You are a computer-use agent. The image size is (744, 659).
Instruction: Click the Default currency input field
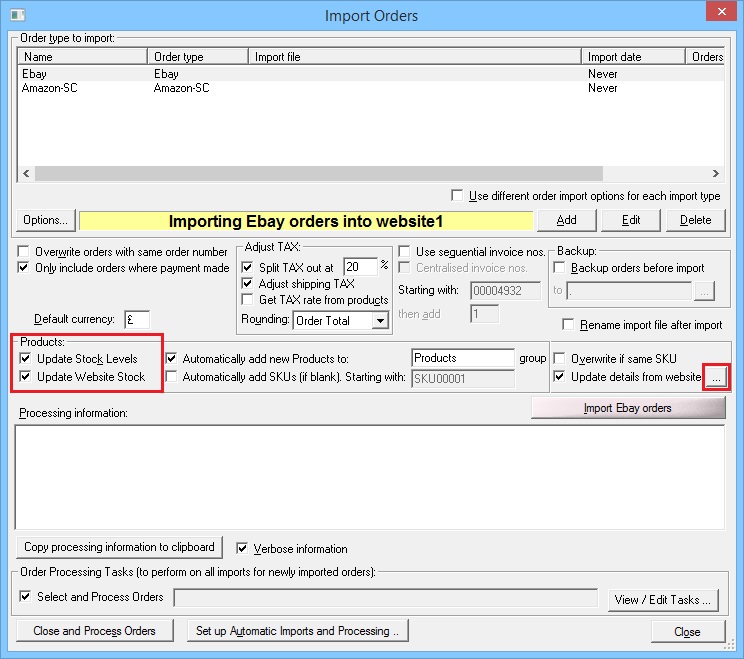click(x=137, y=319)
